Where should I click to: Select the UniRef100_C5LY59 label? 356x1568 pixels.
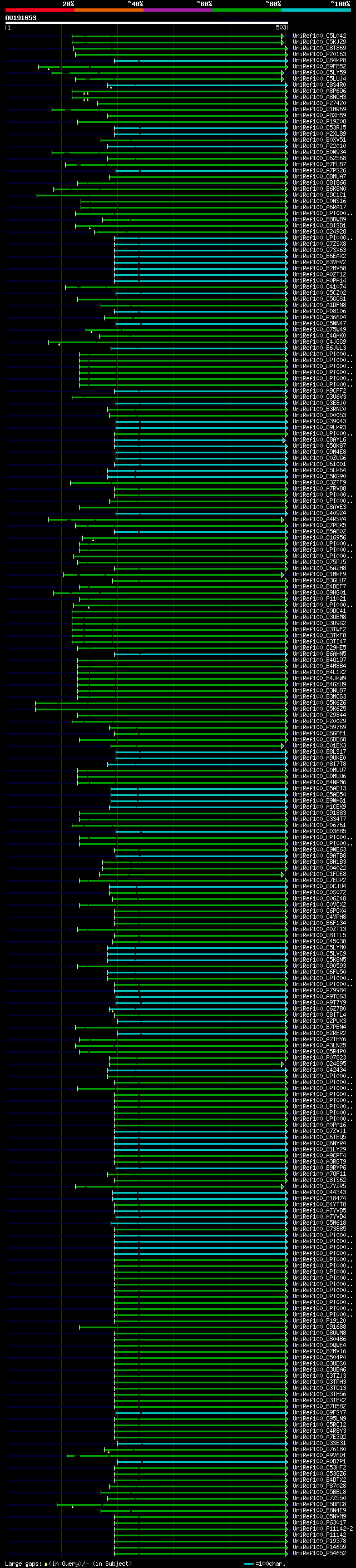pos(319,72)
